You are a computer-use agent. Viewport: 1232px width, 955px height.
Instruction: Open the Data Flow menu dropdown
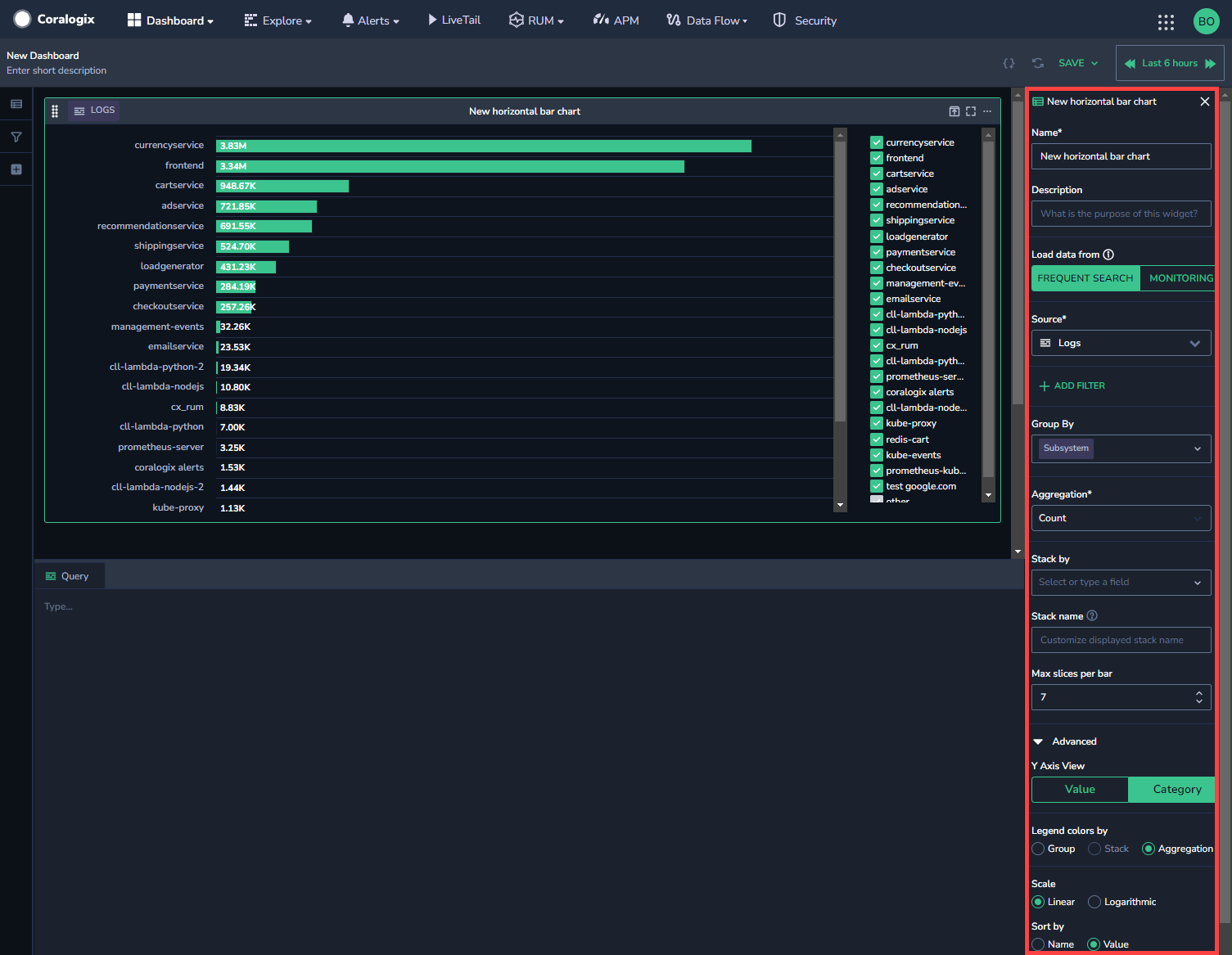click(x=707, y=20)
